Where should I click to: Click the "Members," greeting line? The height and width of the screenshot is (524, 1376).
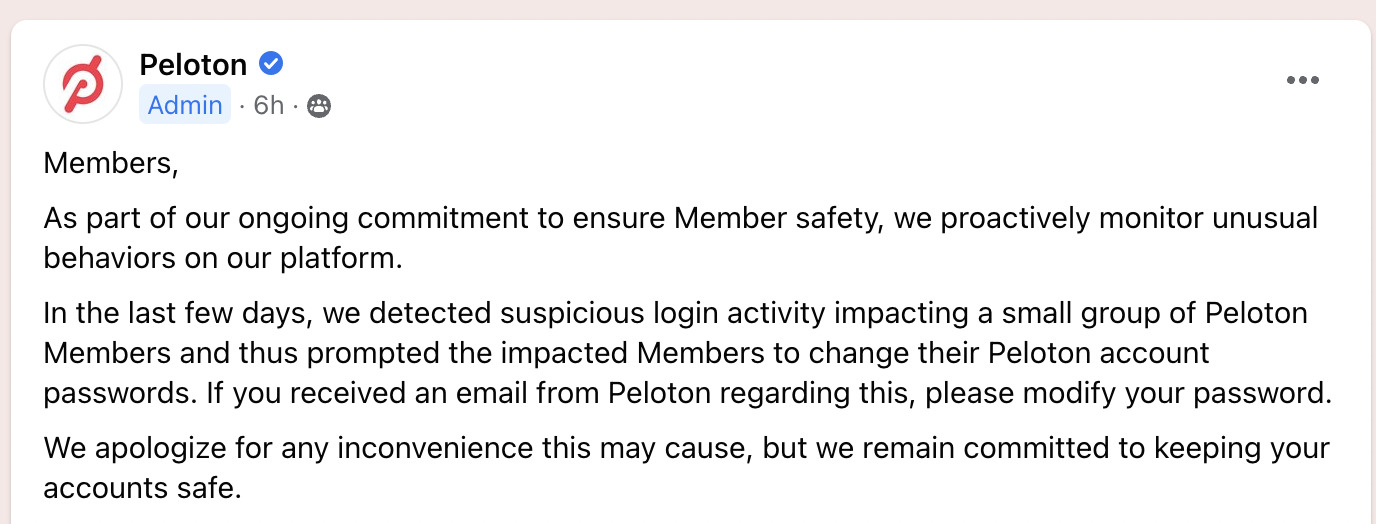111,163
